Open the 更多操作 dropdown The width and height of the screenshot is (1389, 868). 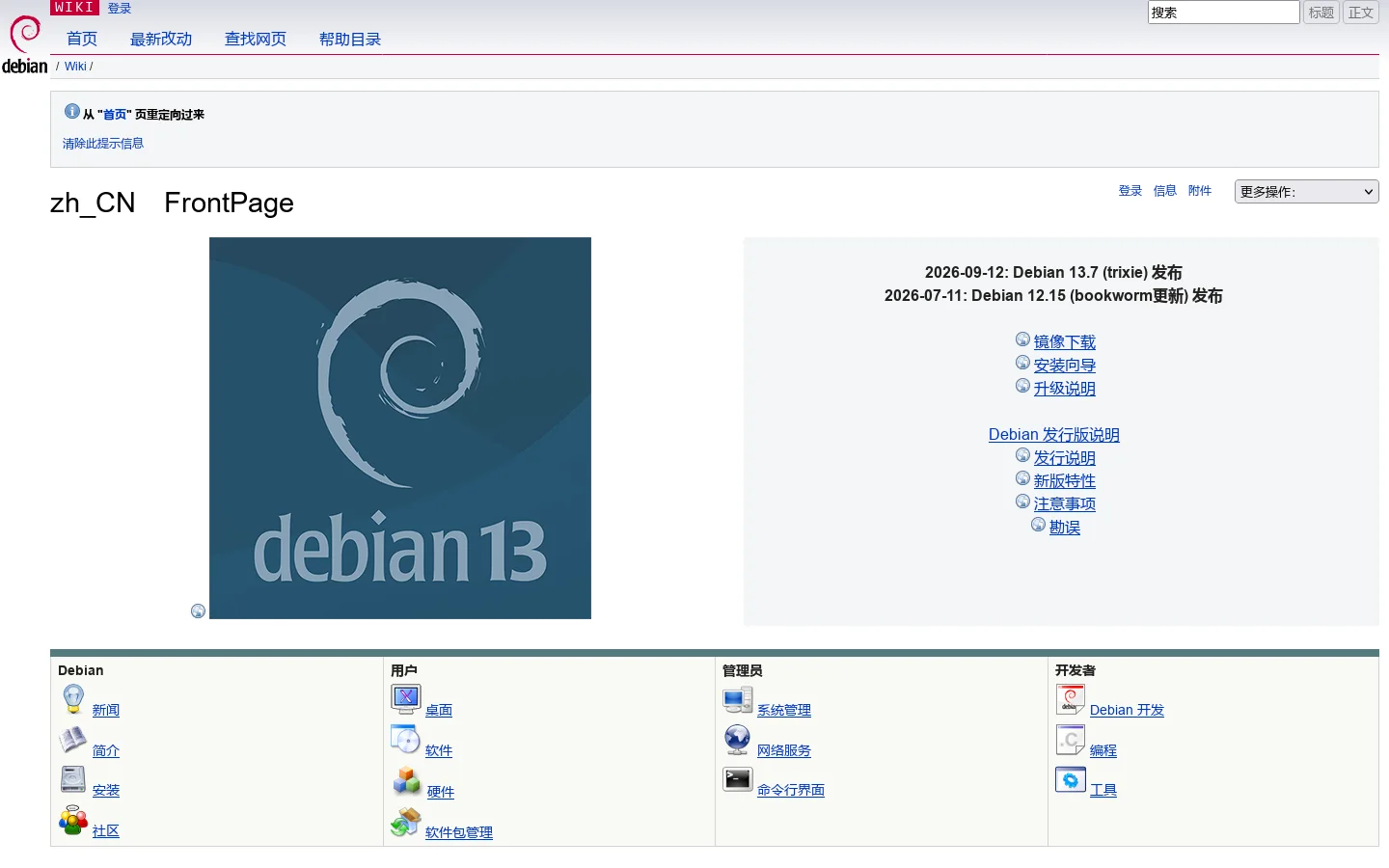(1306, 192)
